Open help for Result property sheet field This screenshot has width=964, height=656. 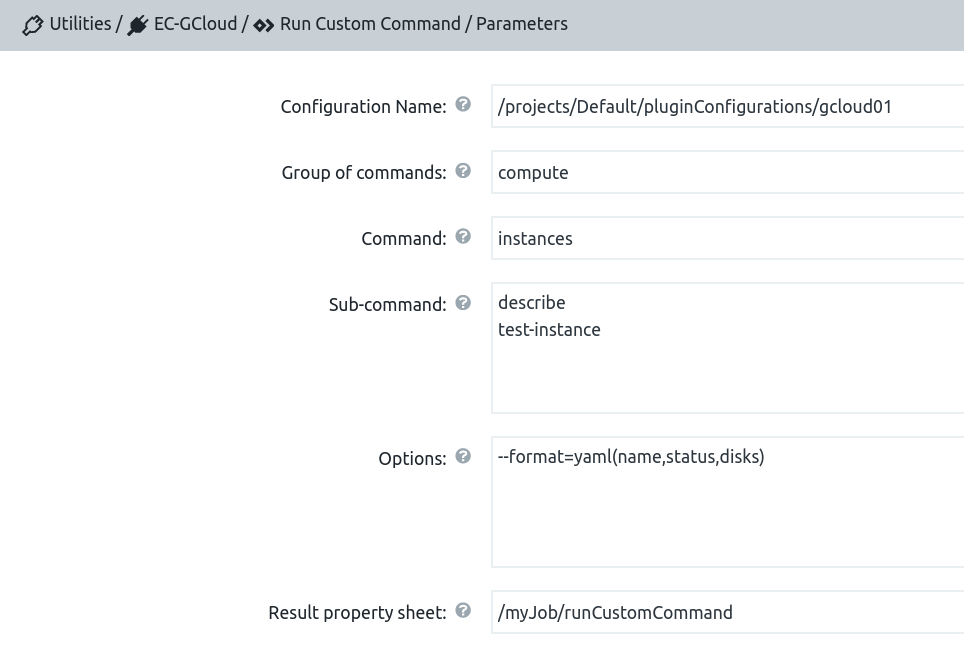463,611
